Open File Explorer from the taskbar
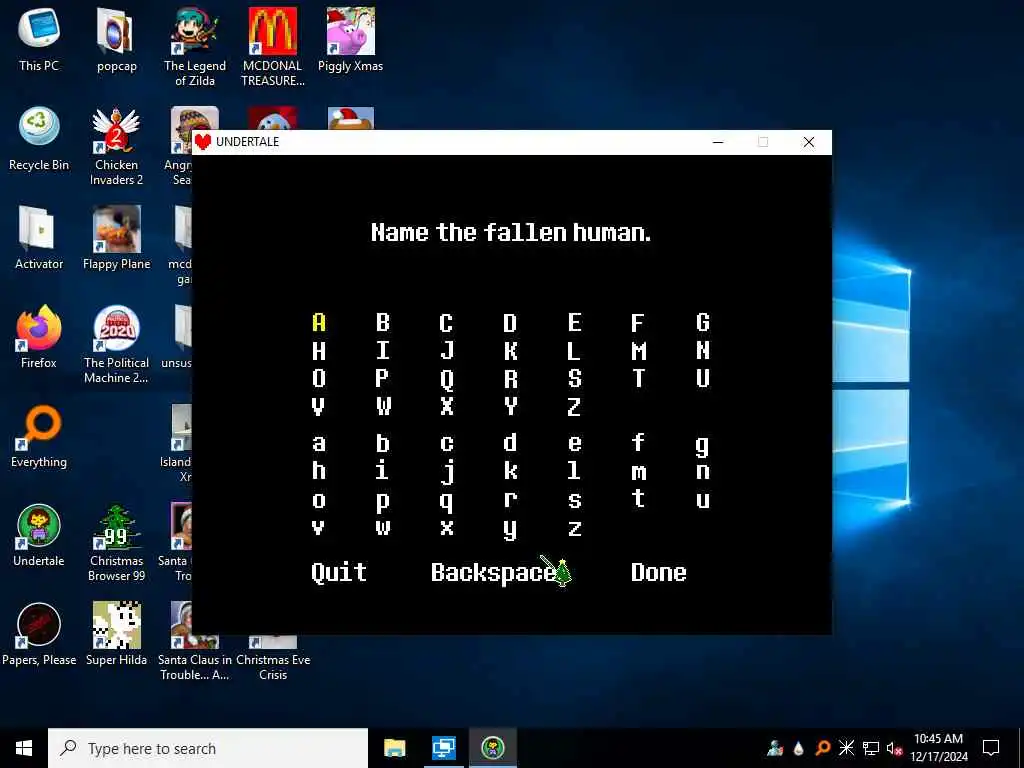The image size is (1024, 768). coord(394,748)
